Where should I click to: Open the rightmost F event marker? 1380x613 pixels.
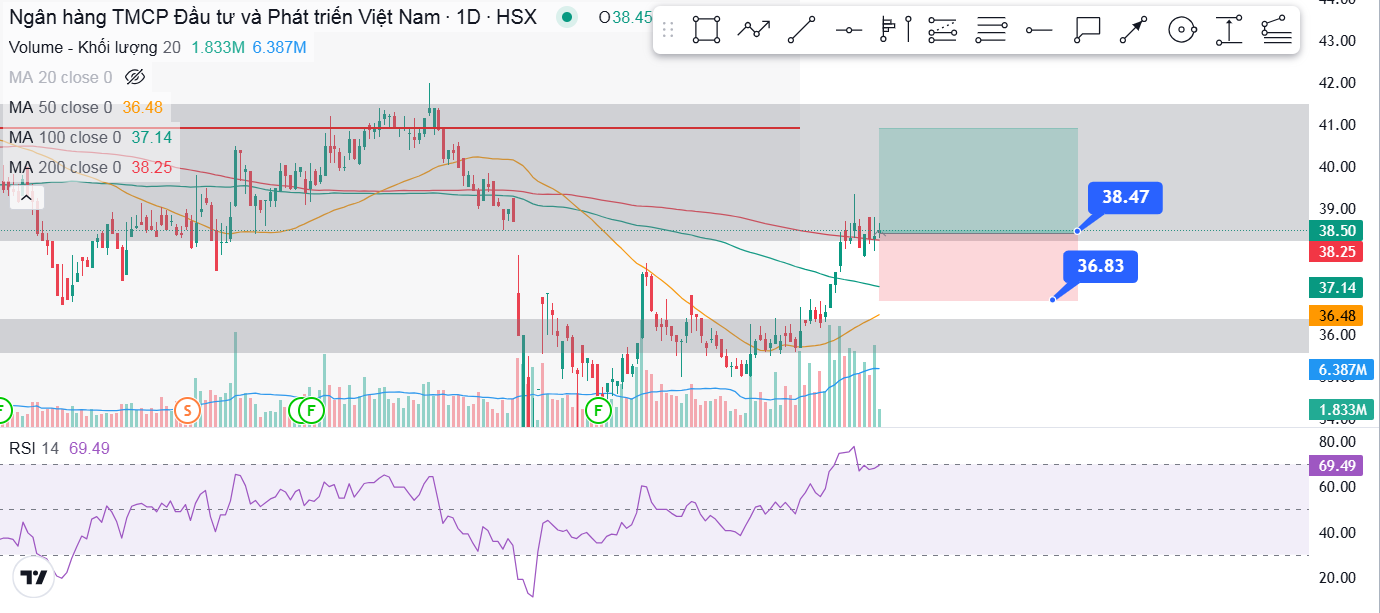coord(599,409)
